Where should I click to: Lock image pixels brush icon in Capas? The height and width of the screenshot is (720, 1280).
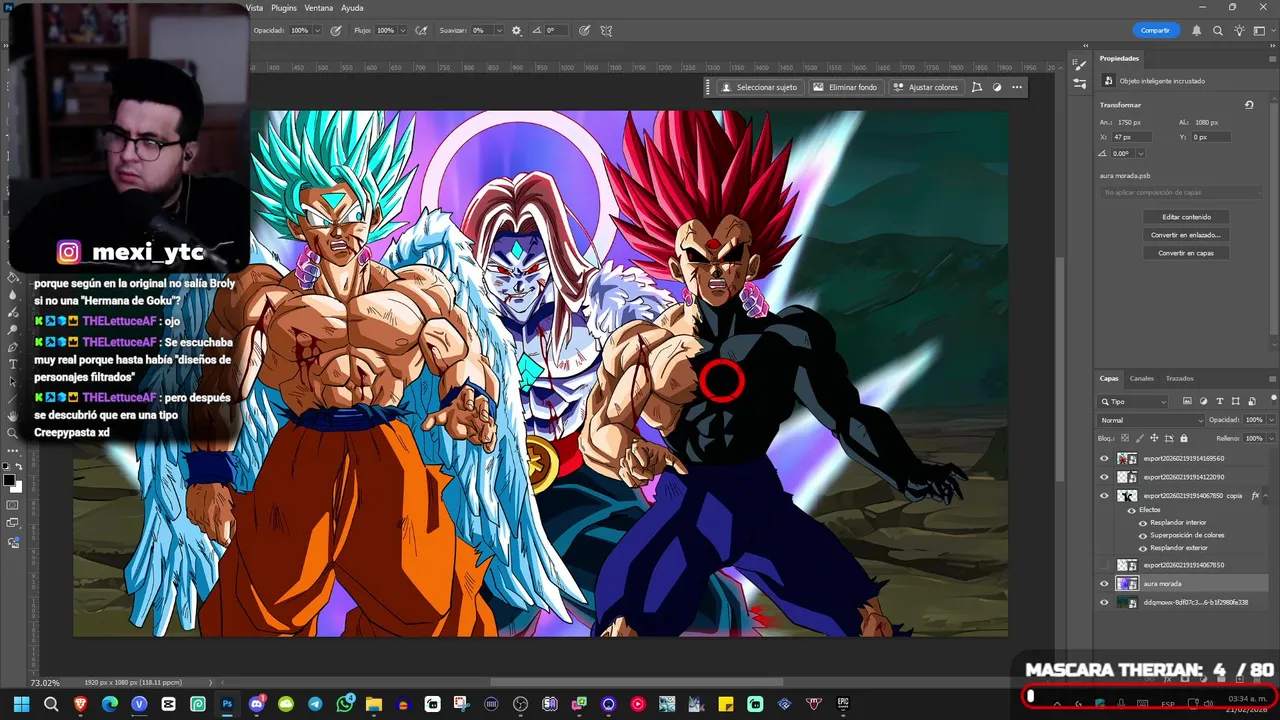[1140, 438]
